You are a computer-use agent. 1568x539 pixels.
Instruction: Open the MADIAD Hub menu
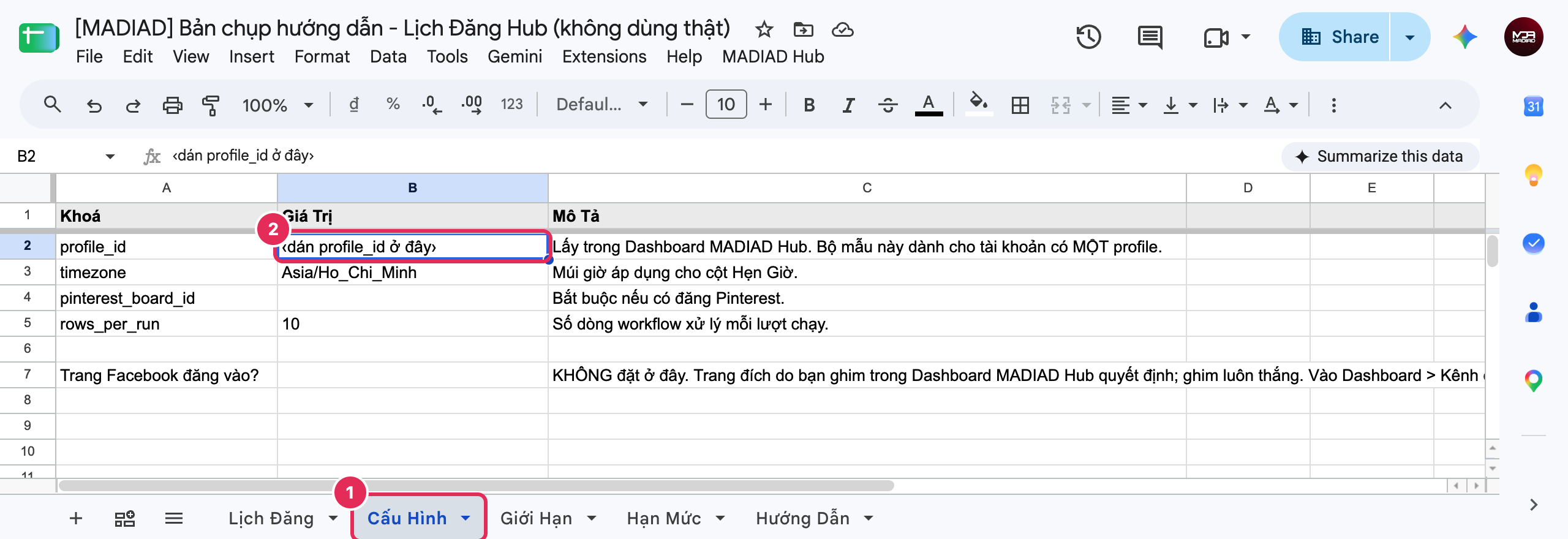[773, 56]
